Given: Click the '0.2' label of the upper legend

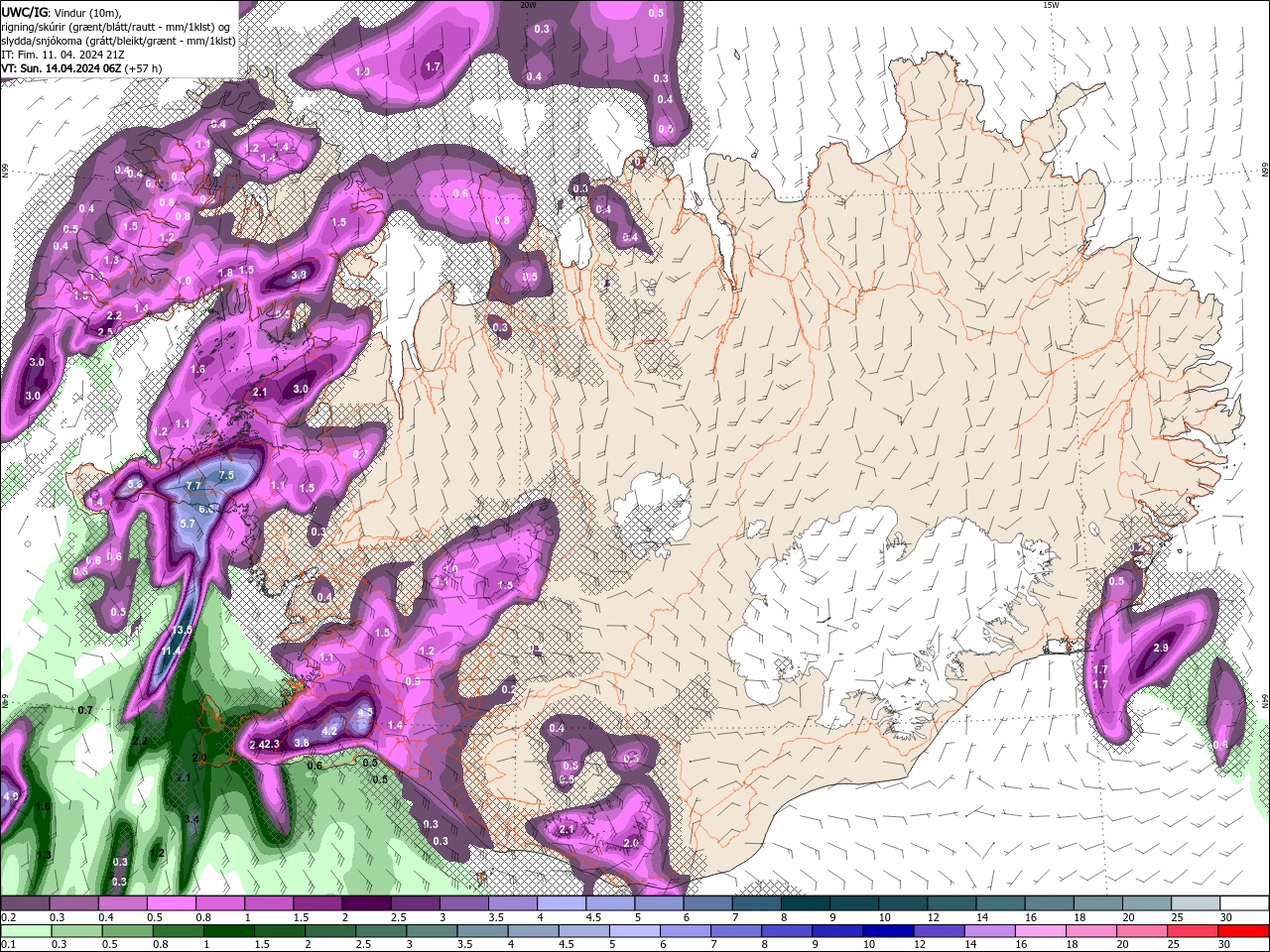Looking at the screenshot, I should pyautogui.click(x=10, y=917).
